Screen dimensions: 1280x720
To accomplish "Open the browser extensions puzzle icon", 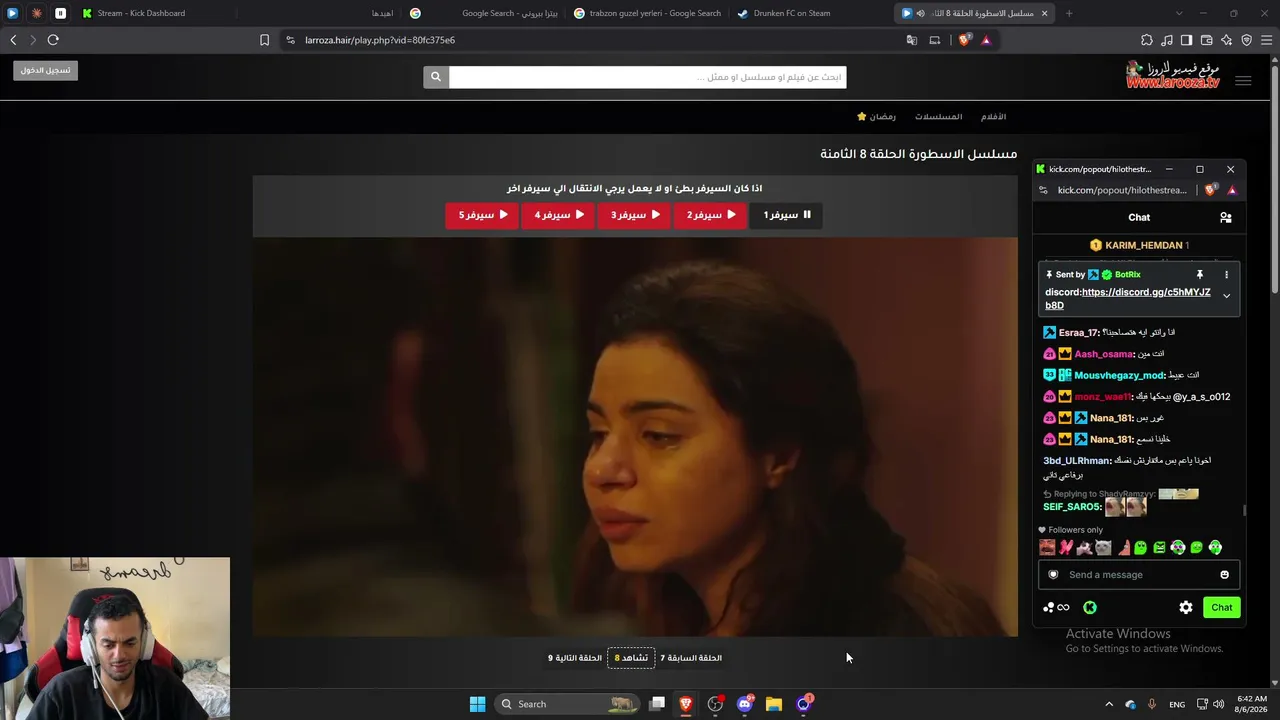I will point(1147,40).
